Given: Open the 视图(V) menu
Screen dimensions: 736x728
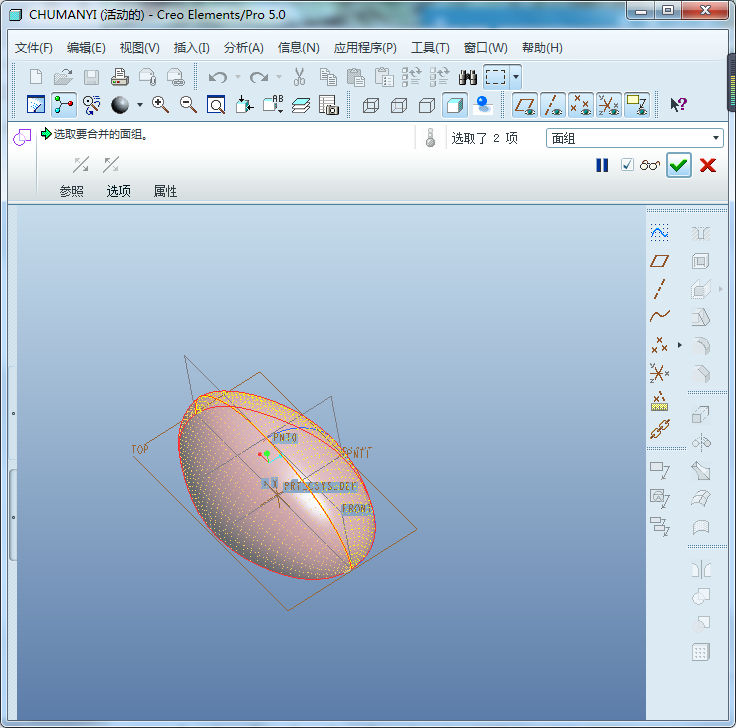Looking at the screenshot, I should coord(139,48).
